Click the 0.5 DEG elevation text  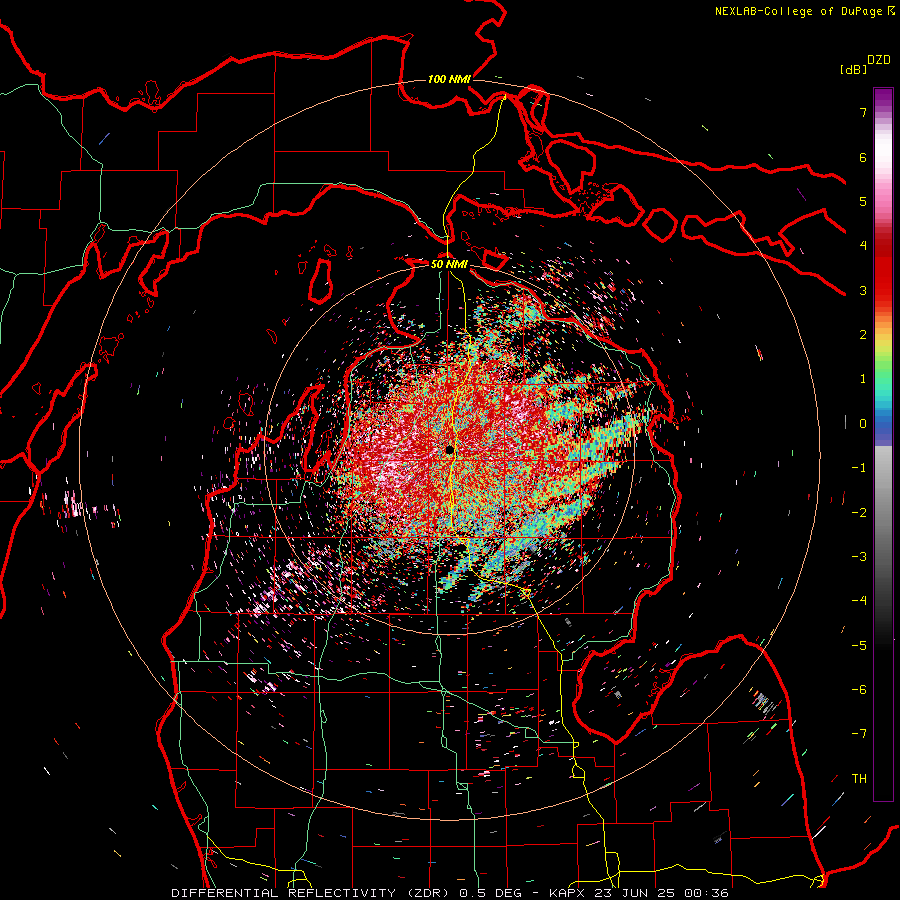[490, 893]
